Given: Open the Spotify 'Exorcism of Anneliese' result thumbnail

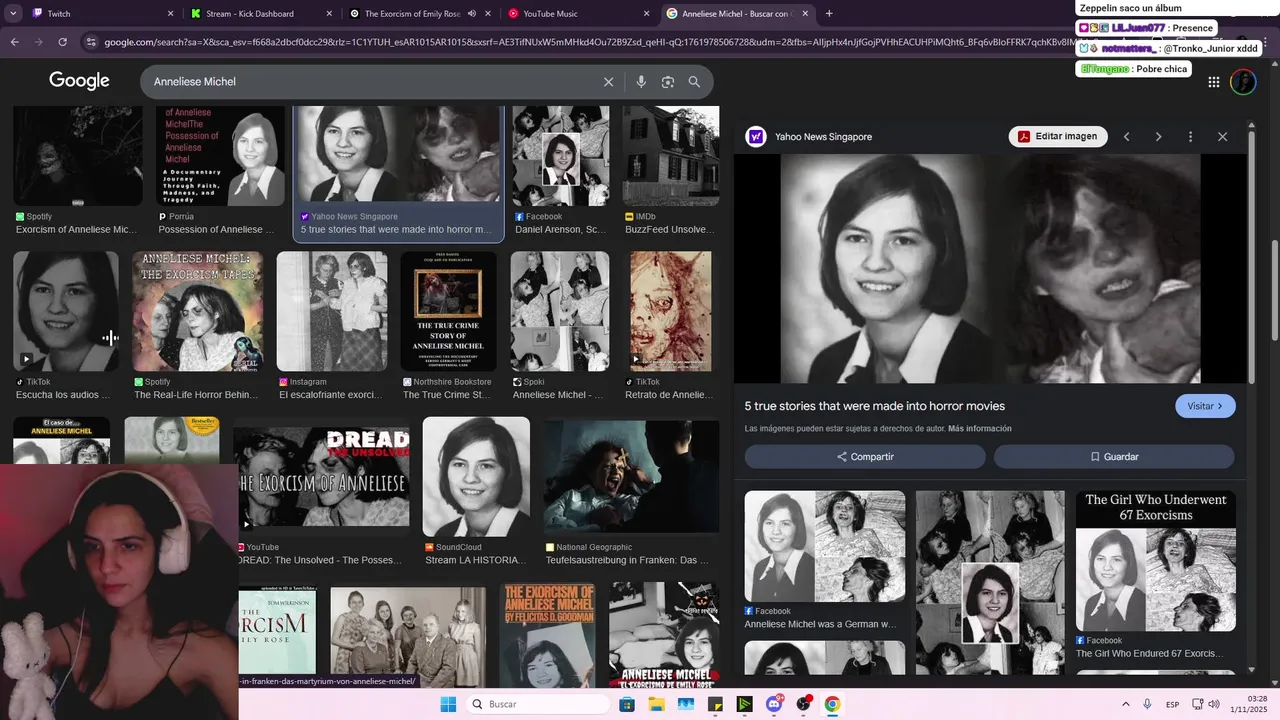Looking at the screenshot, I should 78,156.
